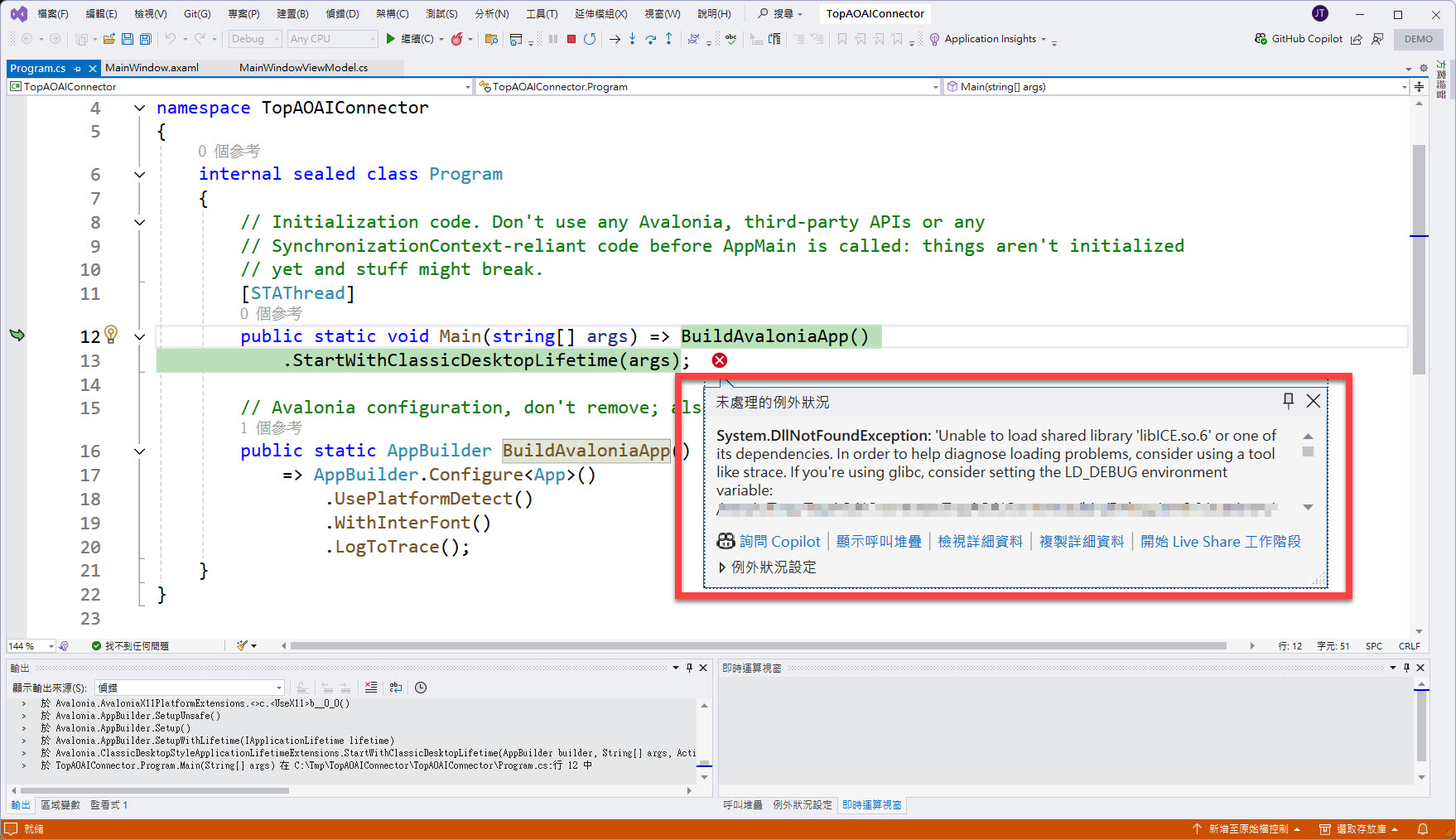
Task: Open the TopAOAIConnector.Program type dropdown
Action: (708, 87)
